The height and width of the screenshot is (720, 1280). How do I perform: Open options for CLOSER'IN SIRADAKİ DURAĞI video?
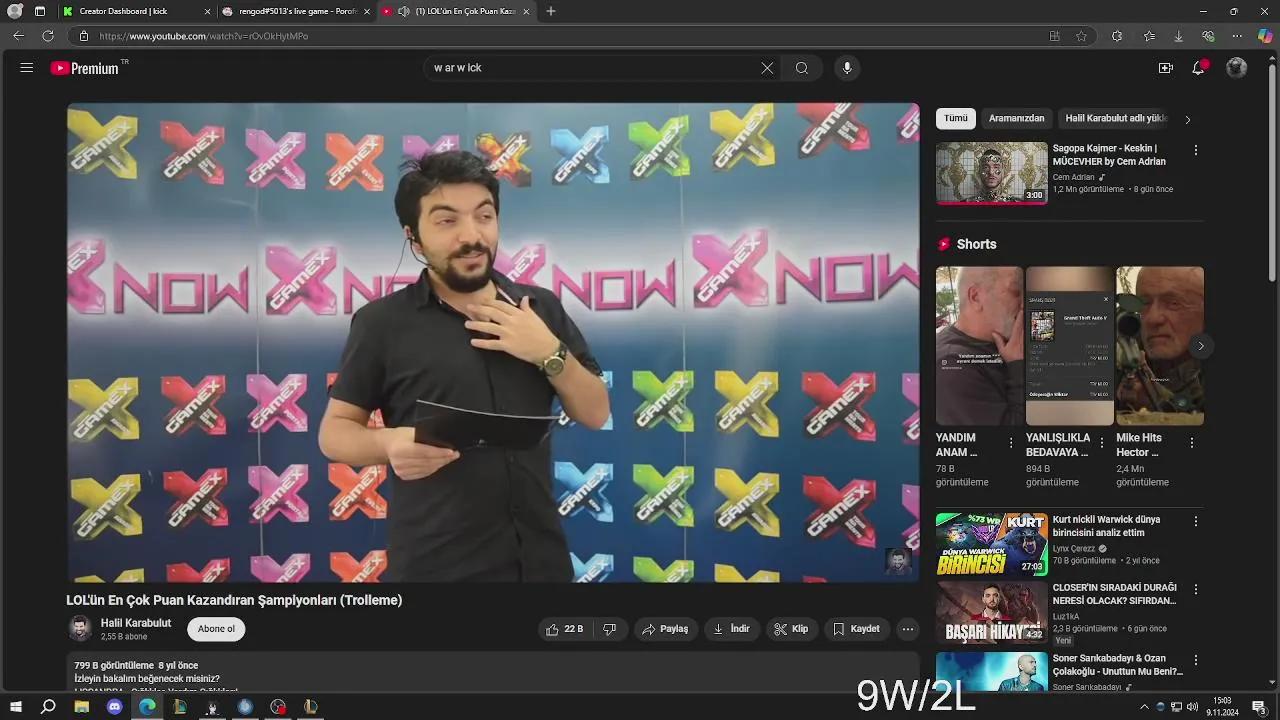click(x=1195, y=589)
